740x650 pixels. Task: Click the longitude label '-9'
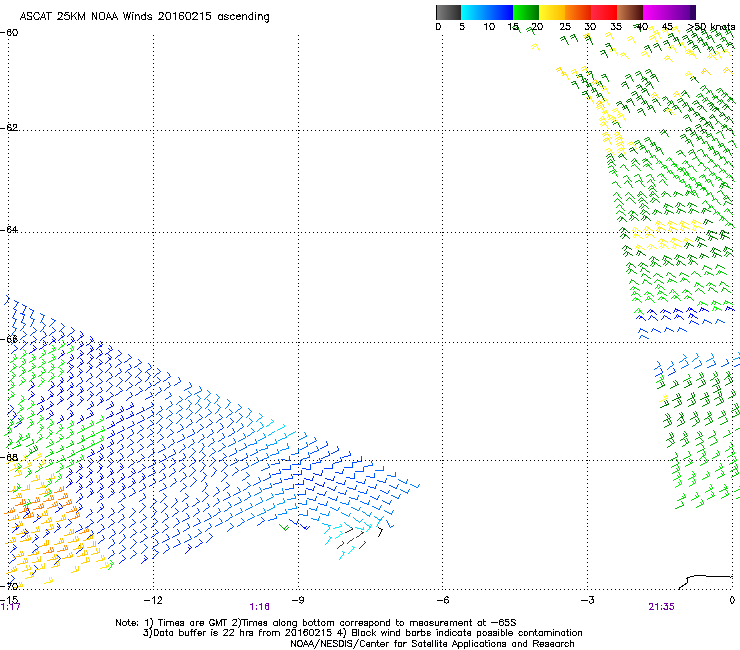tap(297, 600)
